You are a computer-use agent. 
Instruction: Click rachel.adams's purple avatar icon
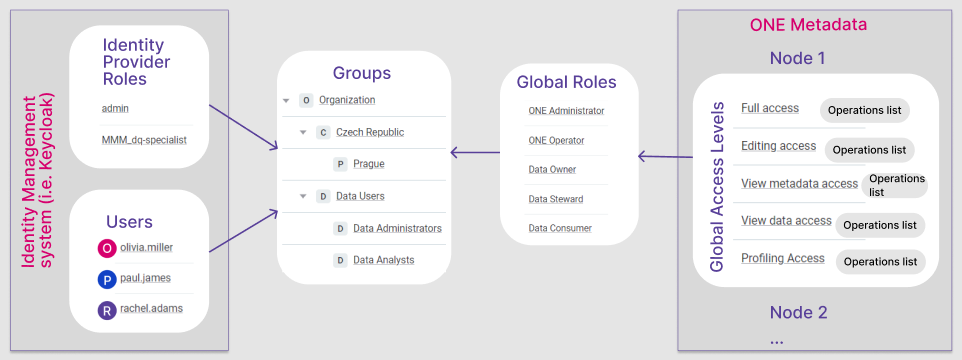107,310
